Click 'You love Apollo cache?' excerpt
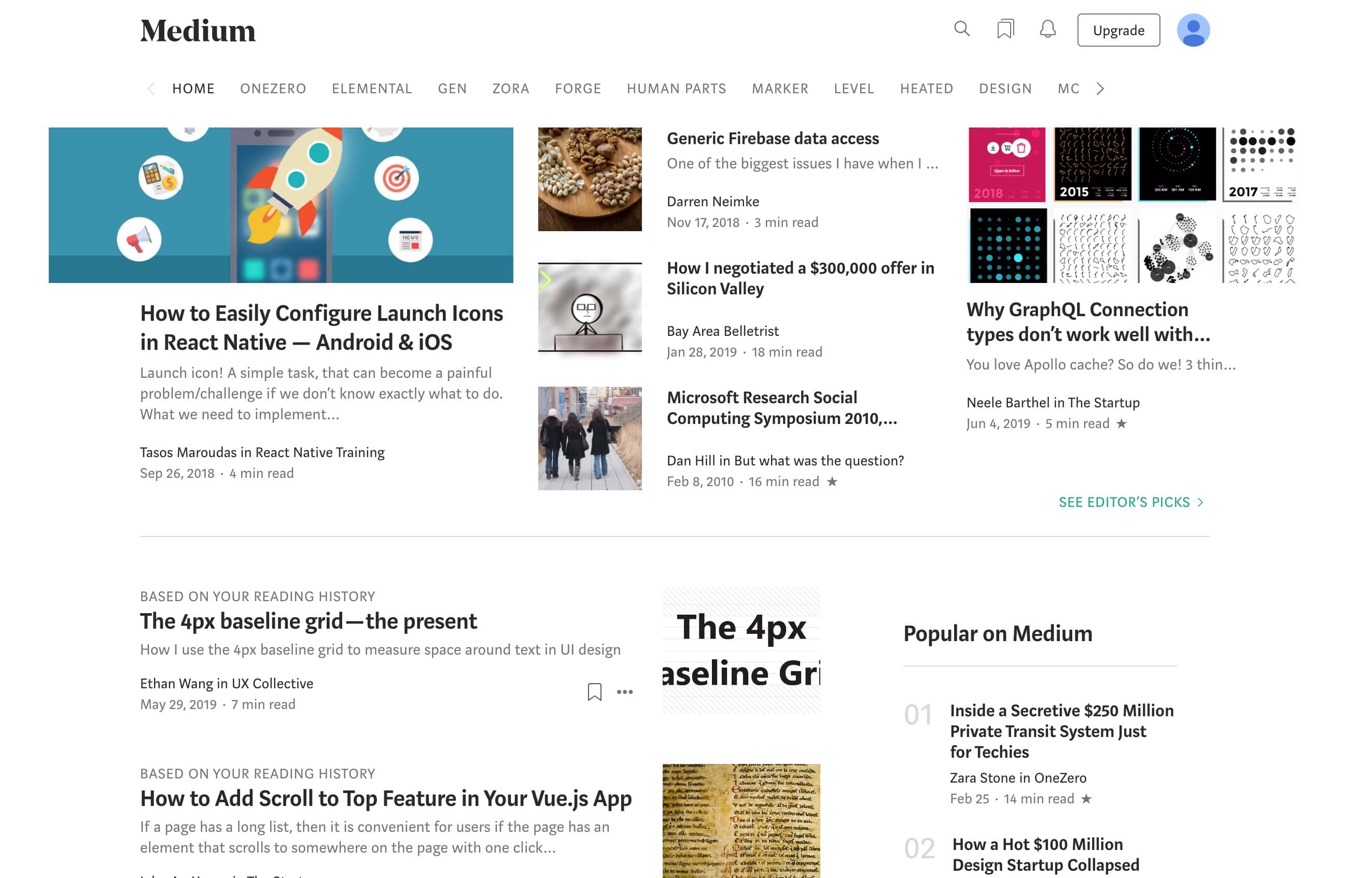 [1101, 365]
